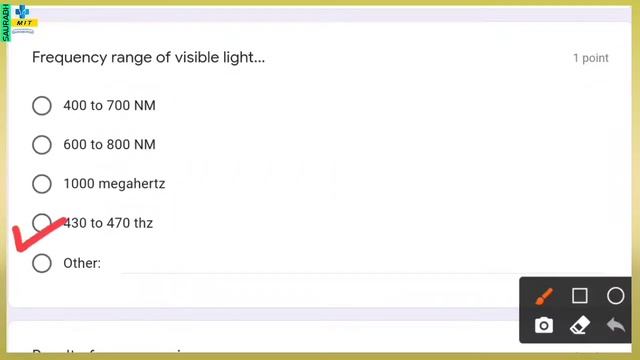Viewport: 640px width, 360px height.
Task: Activate the eraser tool
Action: point(580,325)
